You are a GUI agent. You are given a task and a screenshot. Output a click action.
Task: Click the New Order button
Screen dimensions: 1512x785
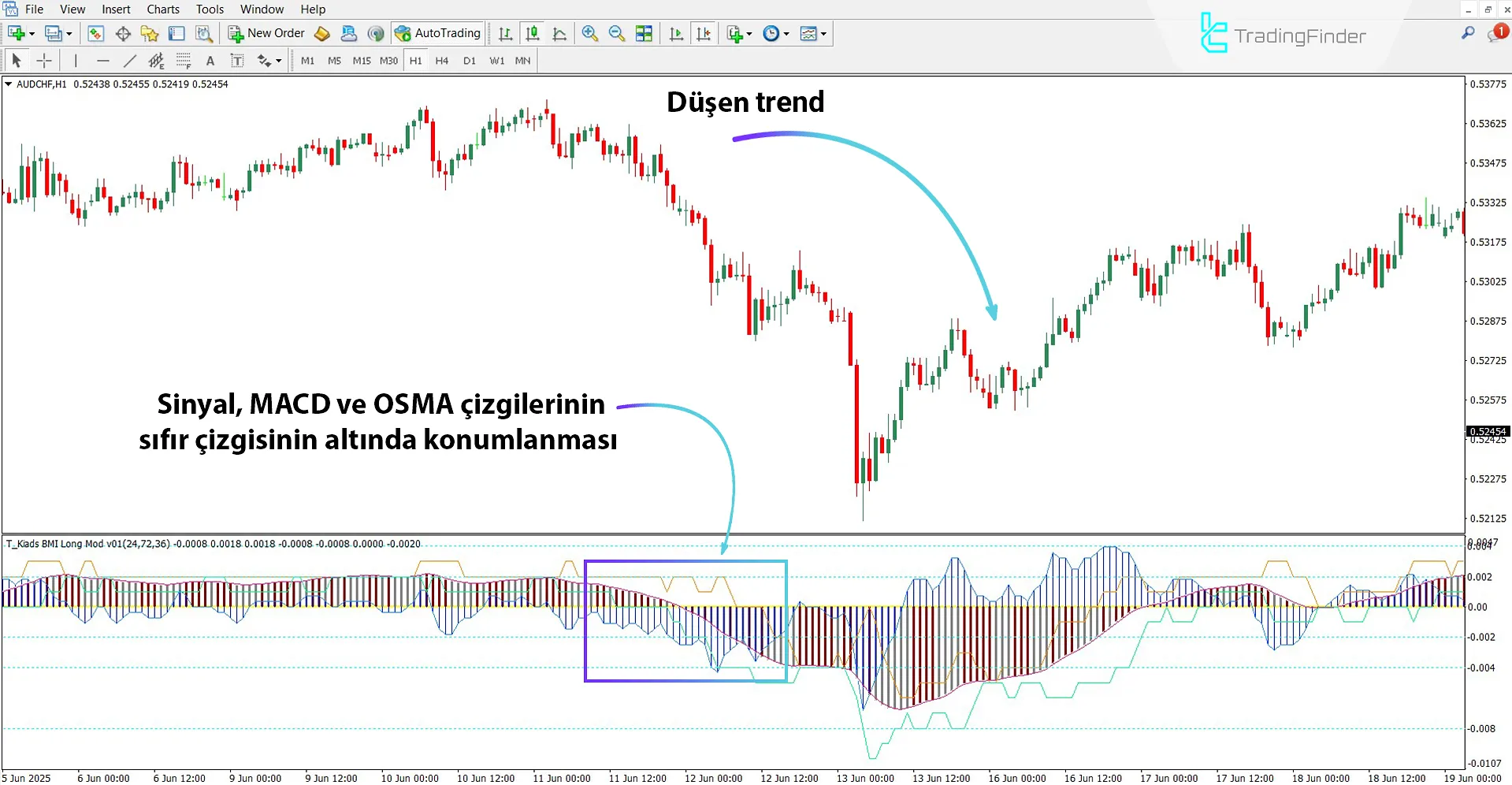coord(266,33)
